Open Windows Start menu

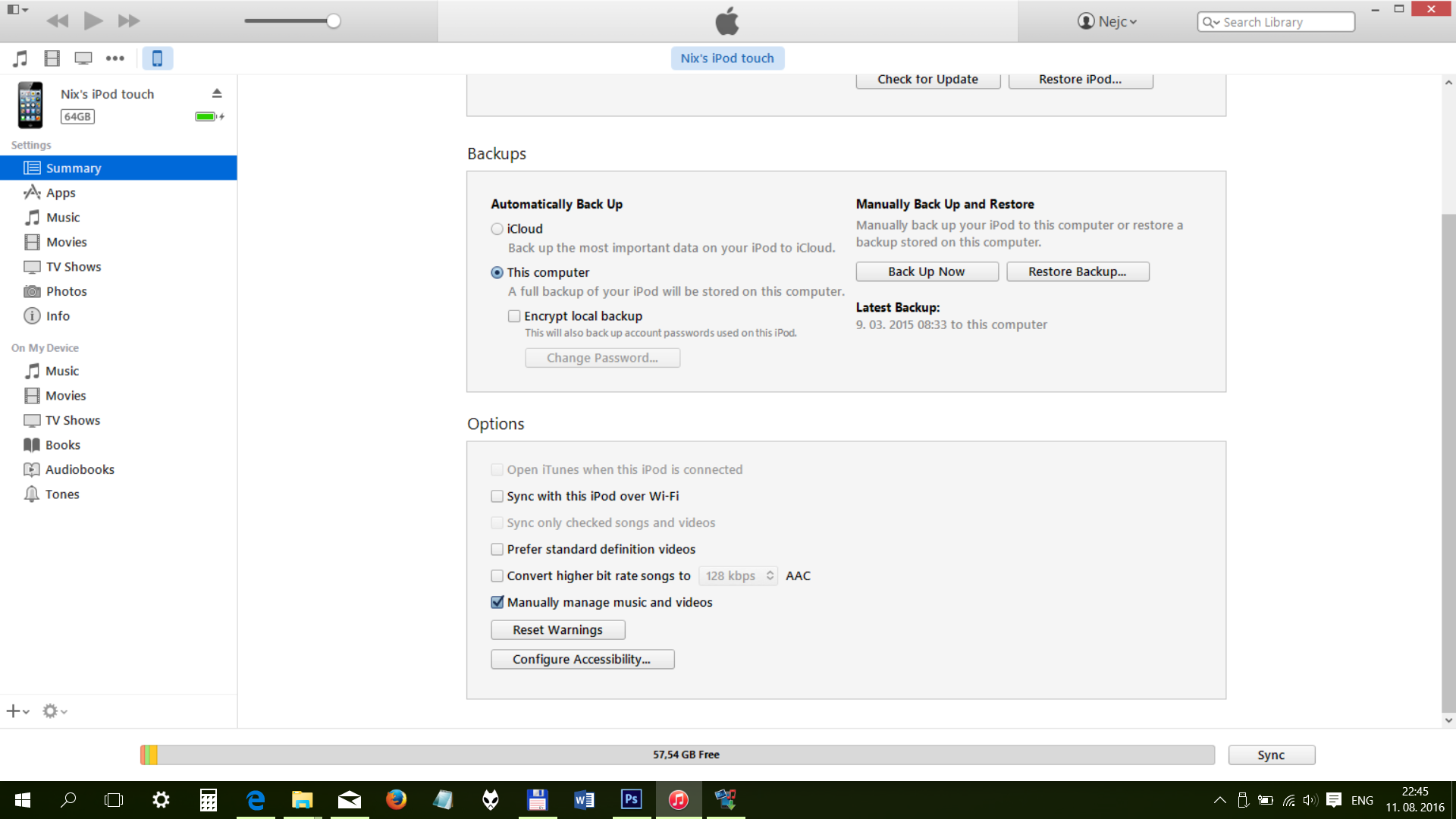[x=23, y=800]
